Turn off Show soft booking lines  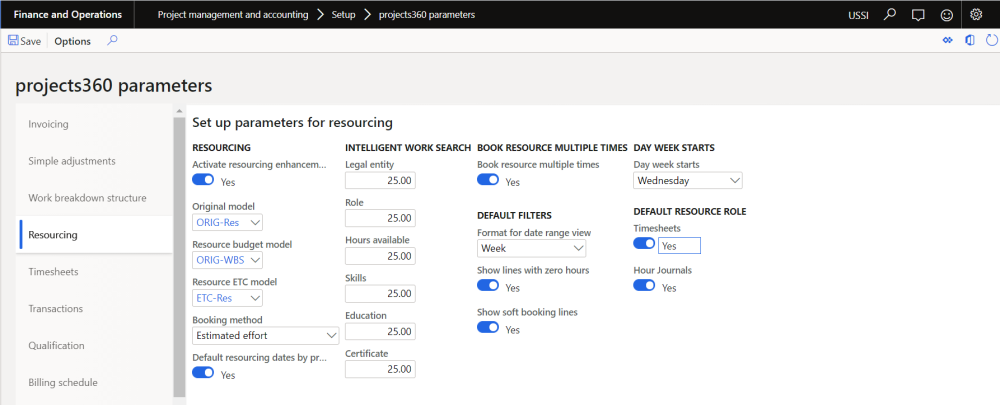(488, 327)
